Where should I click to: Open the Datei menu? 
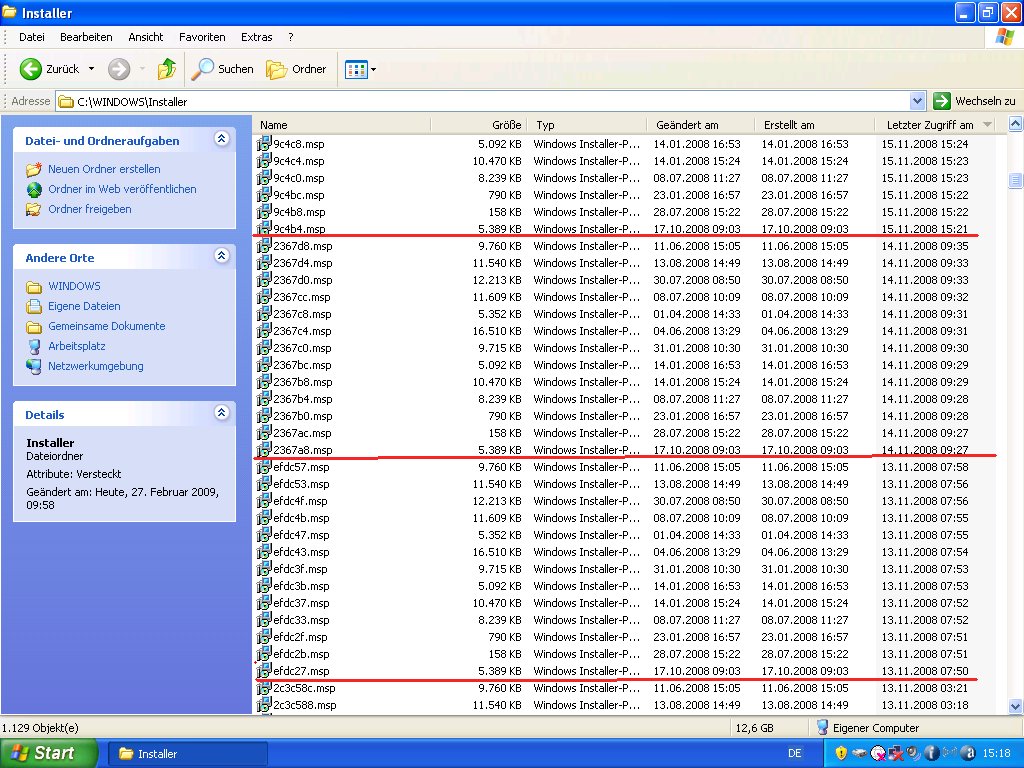(x=32, y=37)
